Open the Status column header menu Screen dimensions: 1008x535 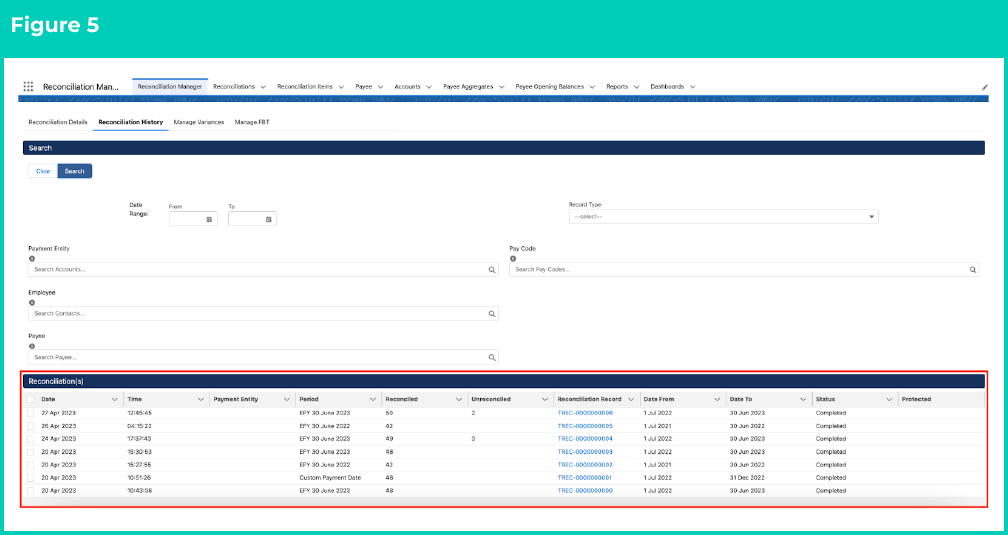coord(889,399)
